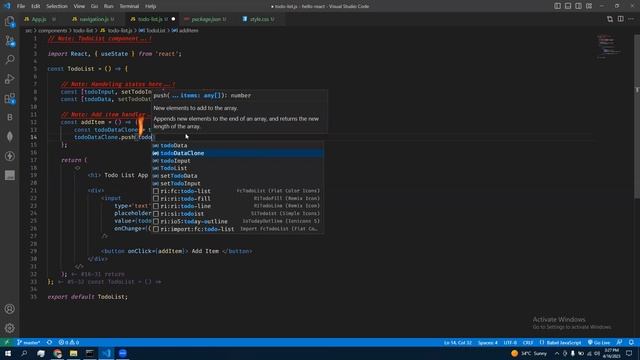Open the Accounts icon

pyautogui.click(x=9, y=309)
